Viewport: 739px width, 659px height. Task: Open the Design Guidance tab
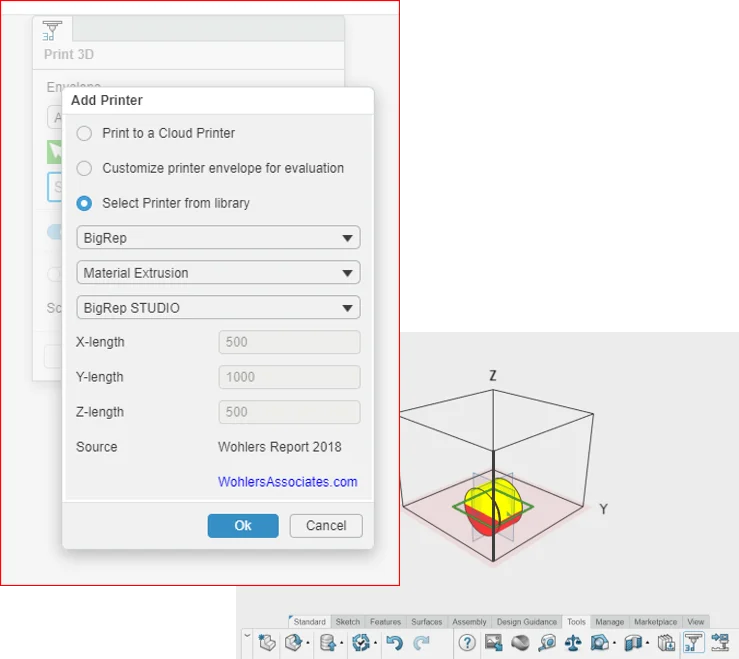[x=526, y=622]
